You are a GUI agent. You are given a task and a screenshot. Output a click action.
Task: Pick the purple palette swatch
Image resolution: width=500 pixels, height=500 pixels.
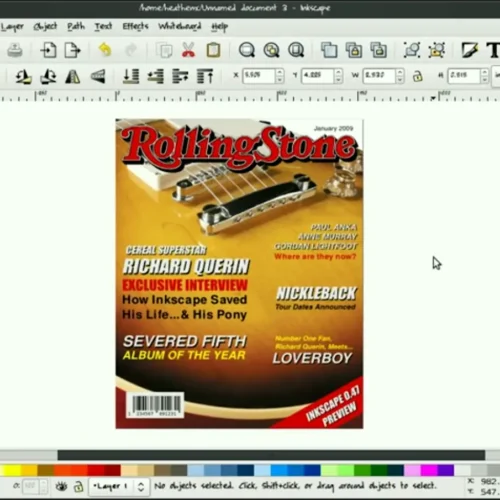tap(446, 470)
